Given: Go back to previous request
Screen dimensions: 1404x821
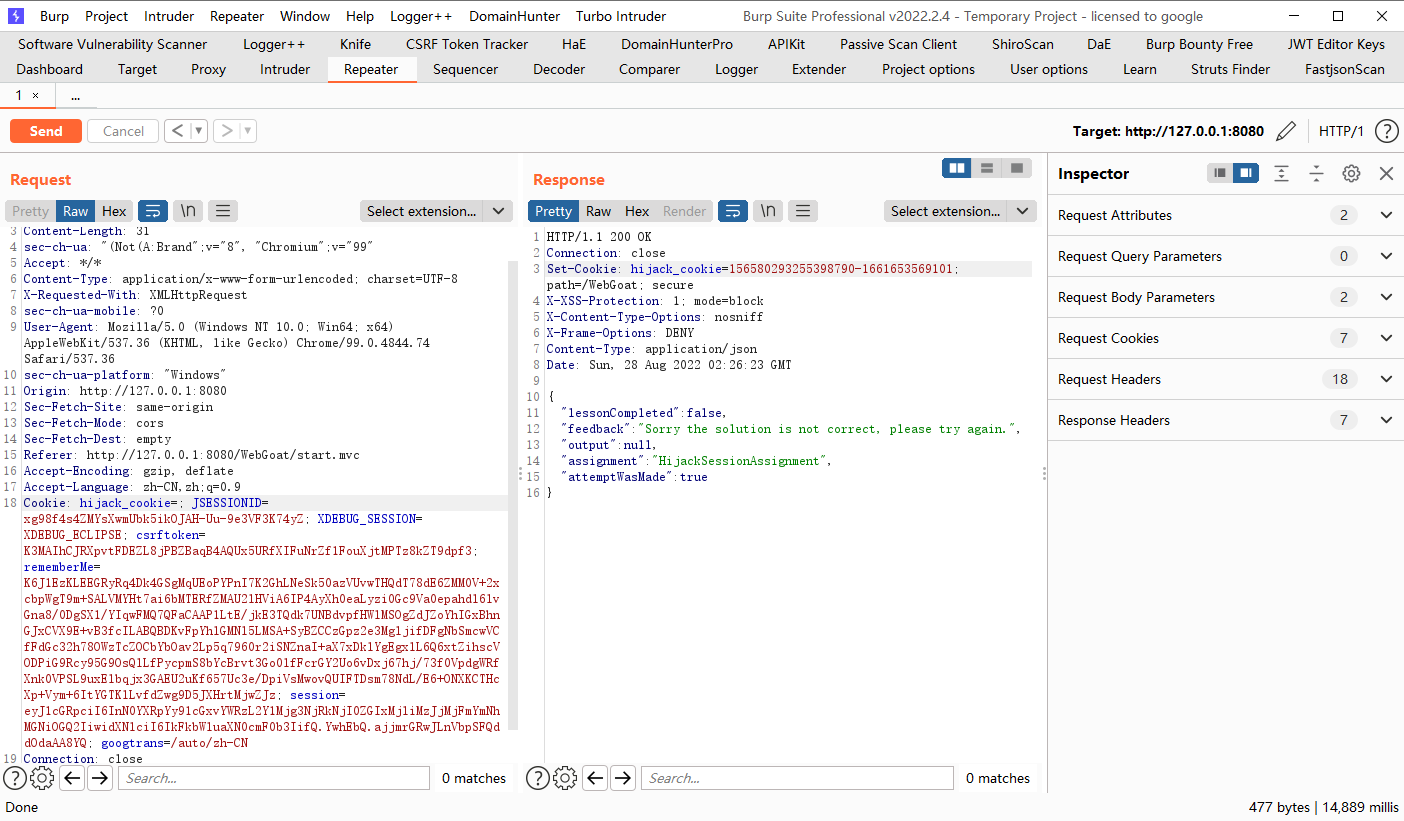Looking at the screenshot, I should pyautogui.click(x=177, y=131).
